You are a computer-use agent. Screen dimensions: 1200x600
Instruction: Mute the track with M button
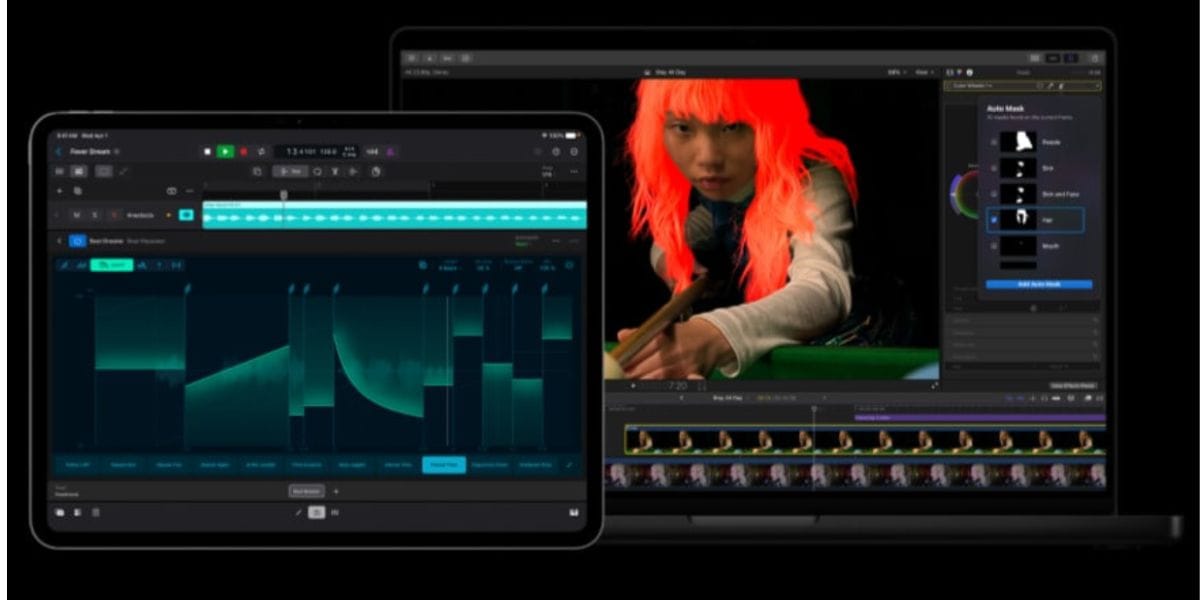click(76, 215)
